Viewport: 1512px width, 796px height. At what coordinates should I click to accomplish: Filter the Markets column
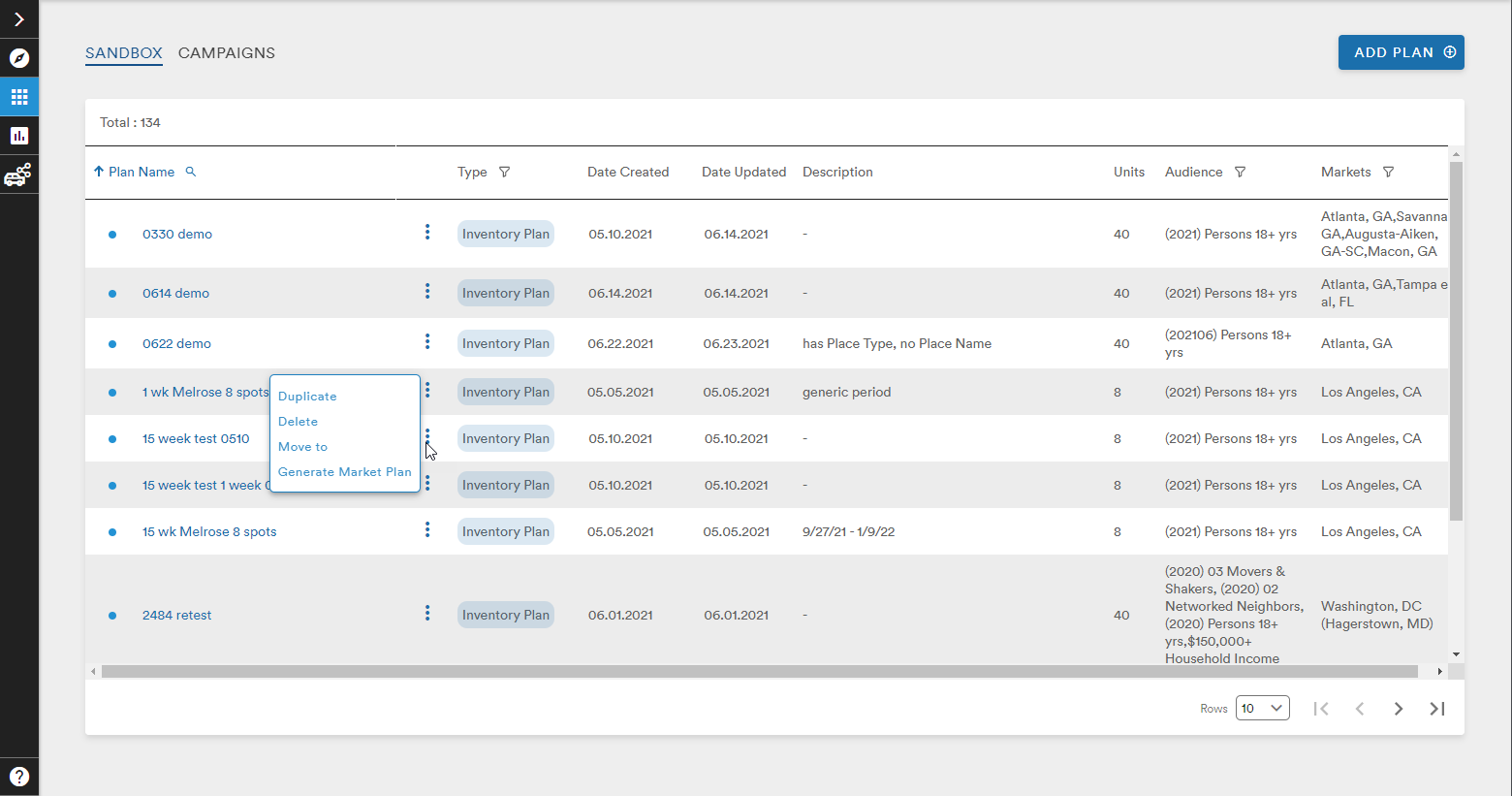coord(1388,172)
